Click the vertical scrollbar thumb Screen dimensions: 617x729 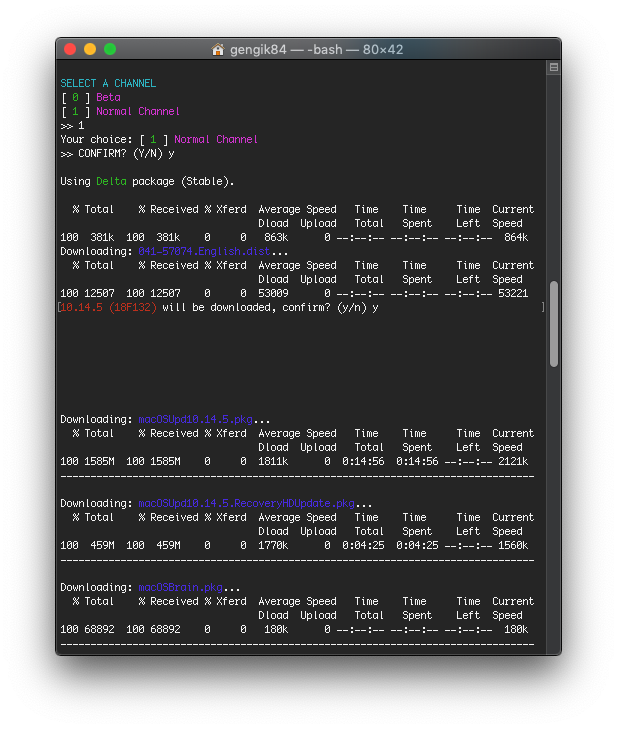553,324
